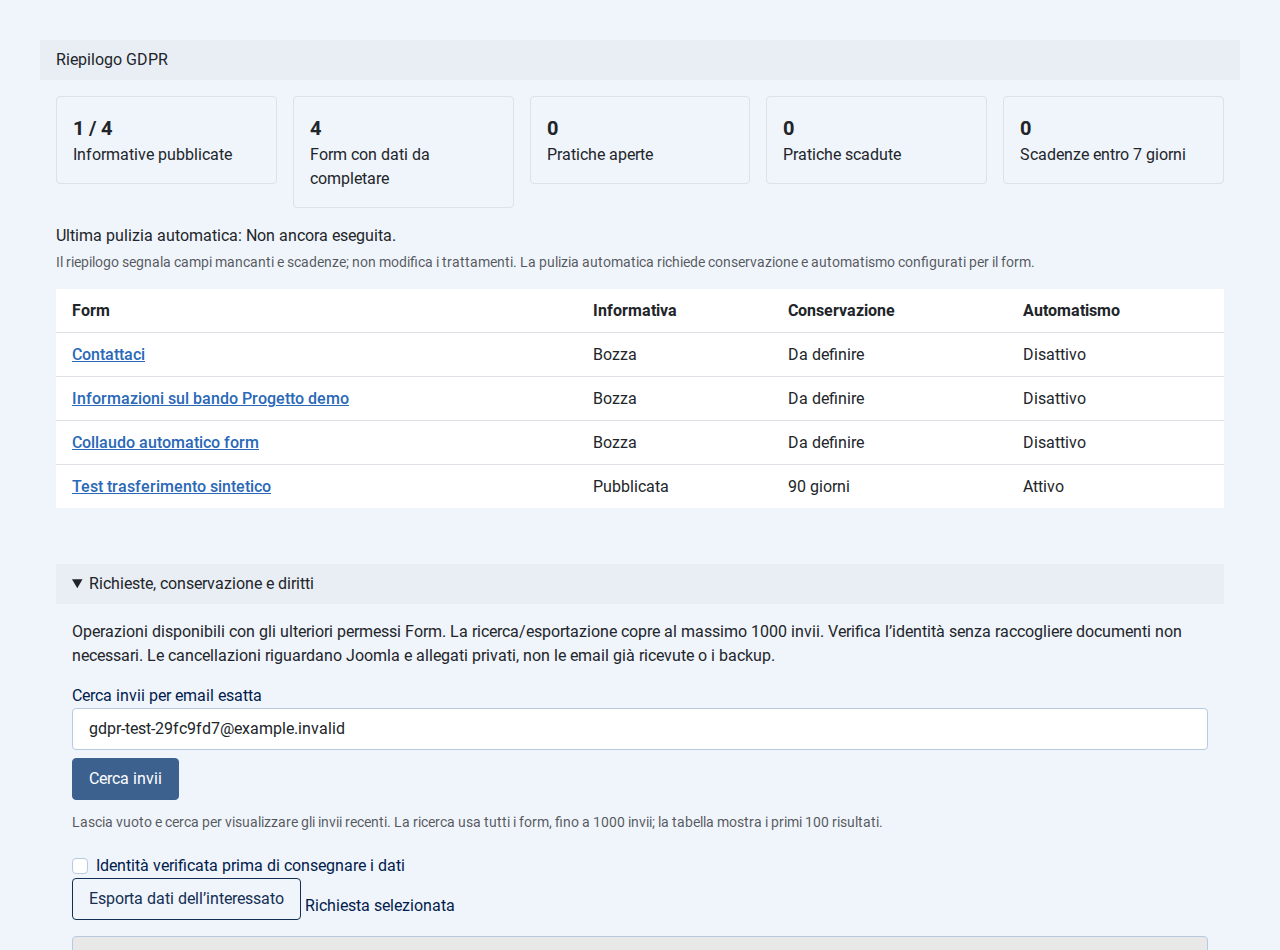The width and height of the screenshot is (1280, 950).
Task: Click Disattivo in Informazioni sul bando row
Action: point(1054,399)
